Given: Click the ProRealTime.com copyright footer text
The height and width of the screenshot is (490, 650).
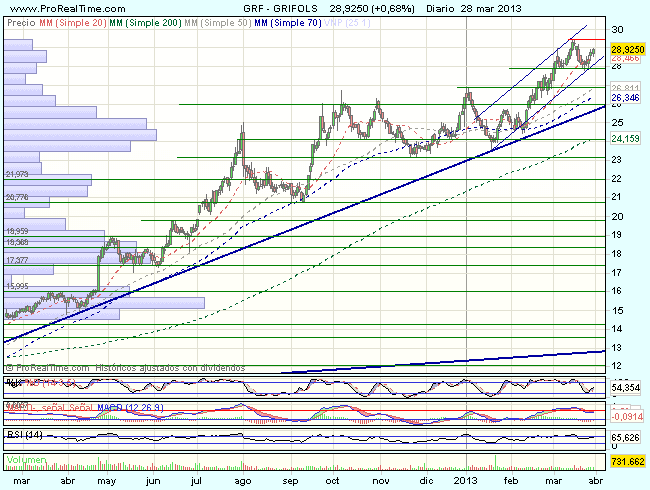Looking at the screenshot, I should (125, 368).
